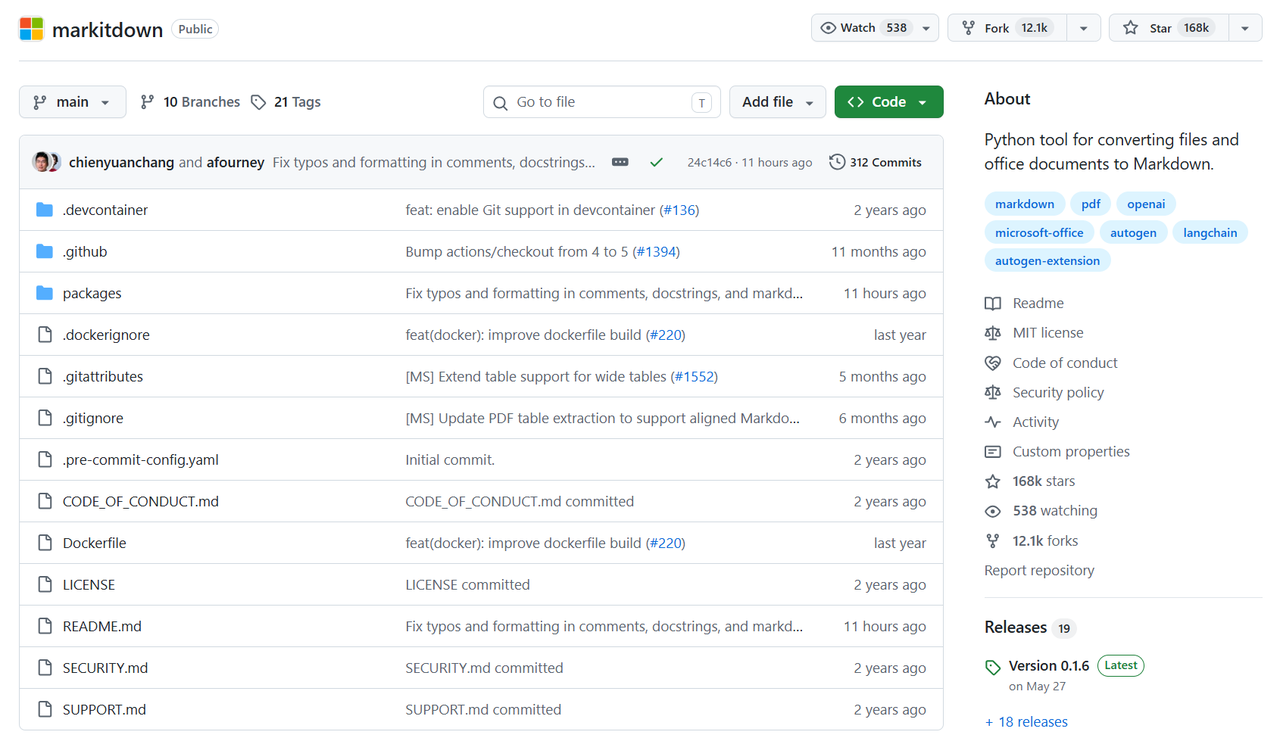
Task: Open the Fork options dropdown arrow
Action: 1083,28
